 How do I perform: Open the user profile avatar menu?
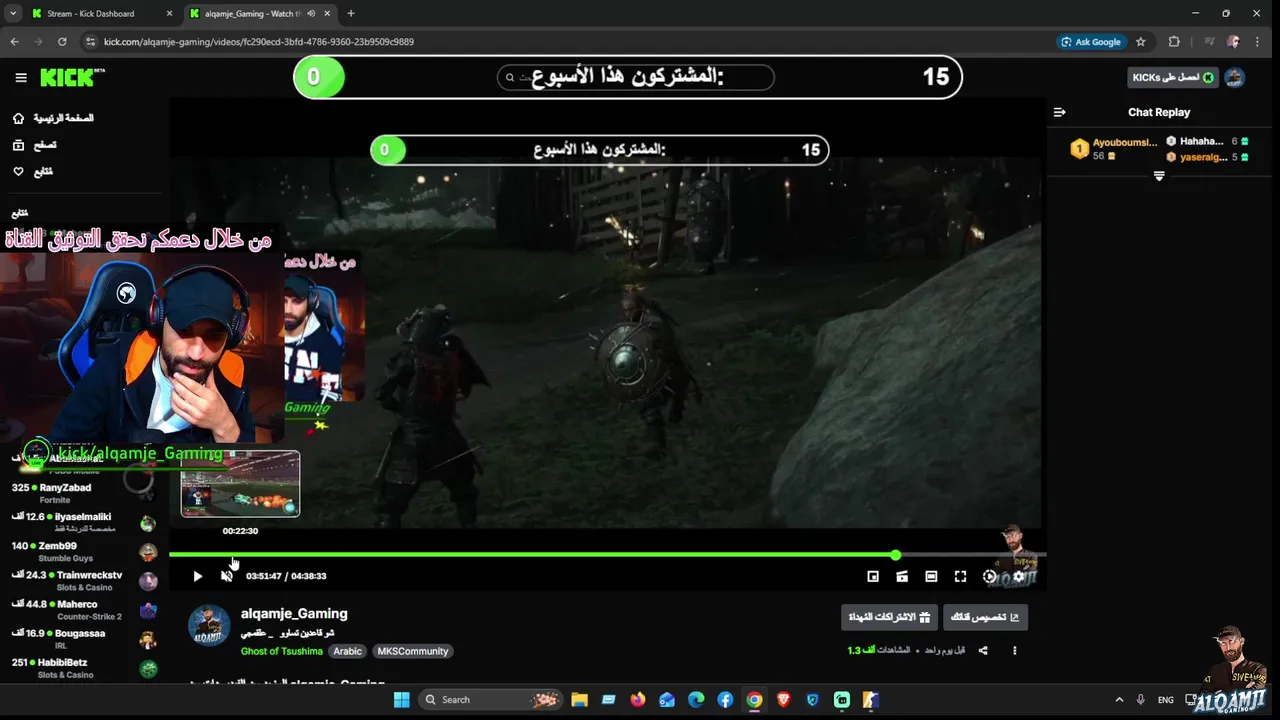pyautogui.click(x=1235, y=78)
